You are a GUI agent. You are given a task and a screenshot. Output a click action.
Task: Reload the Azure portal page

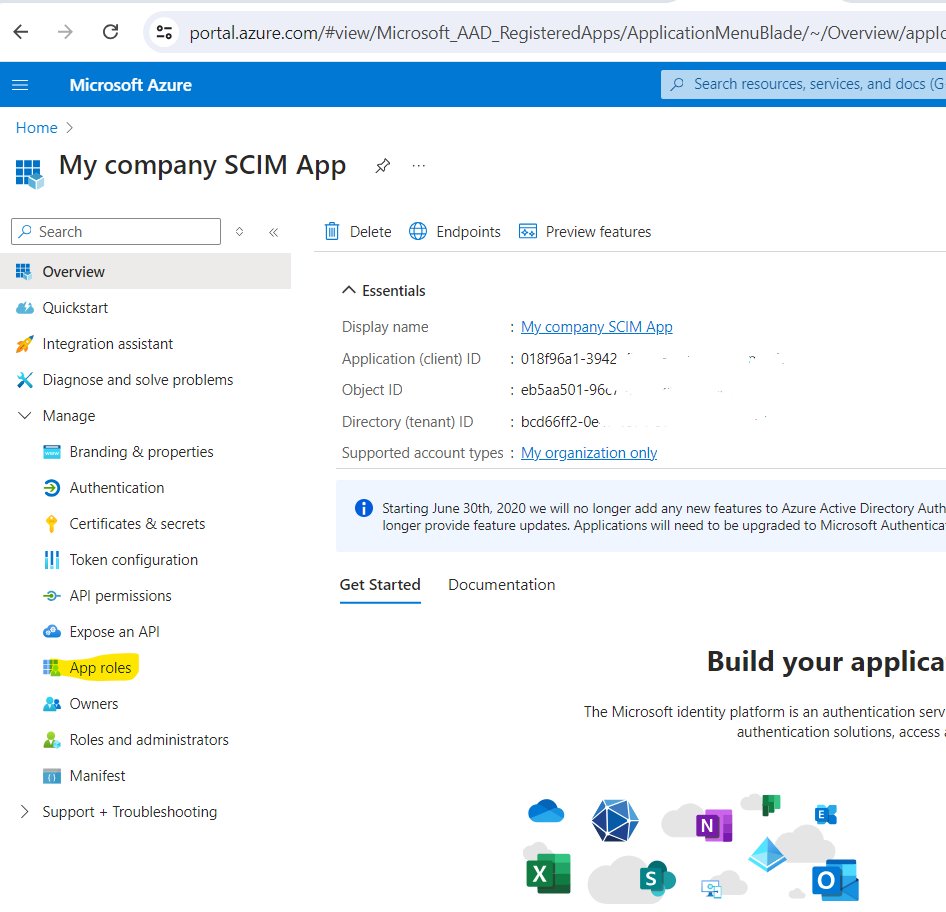tap(110, 32)
